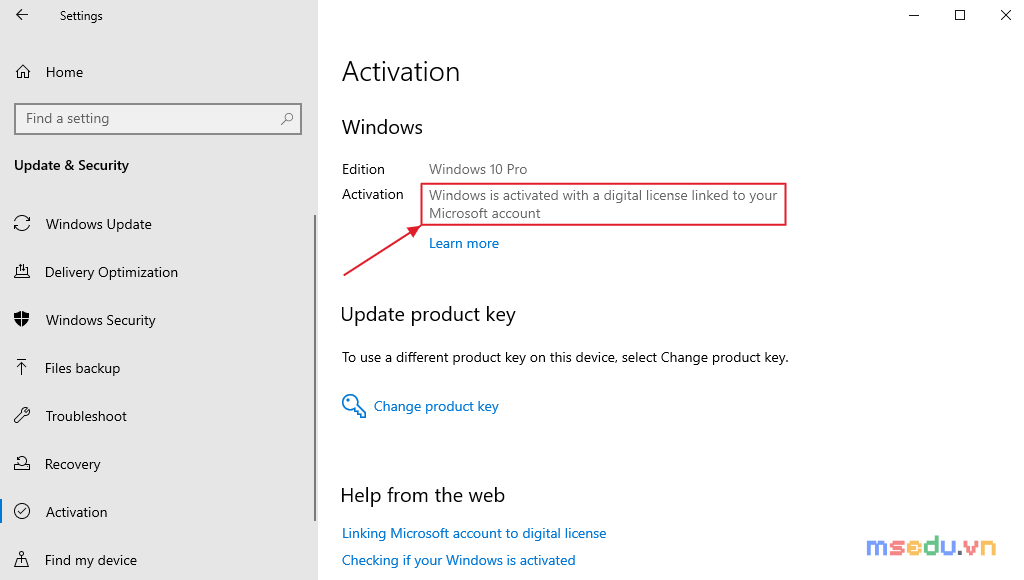Click the Troubleshoot wrench icon
The width and height of the screenshot is (1024, 580).
click(x=22, y=415)
